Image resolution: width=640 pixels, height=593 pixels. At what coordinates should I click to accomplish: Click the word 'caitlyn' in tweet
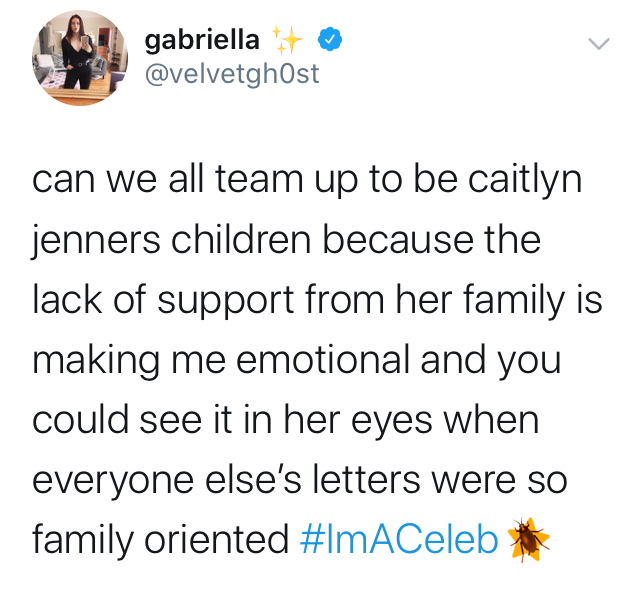coord(525,180)
